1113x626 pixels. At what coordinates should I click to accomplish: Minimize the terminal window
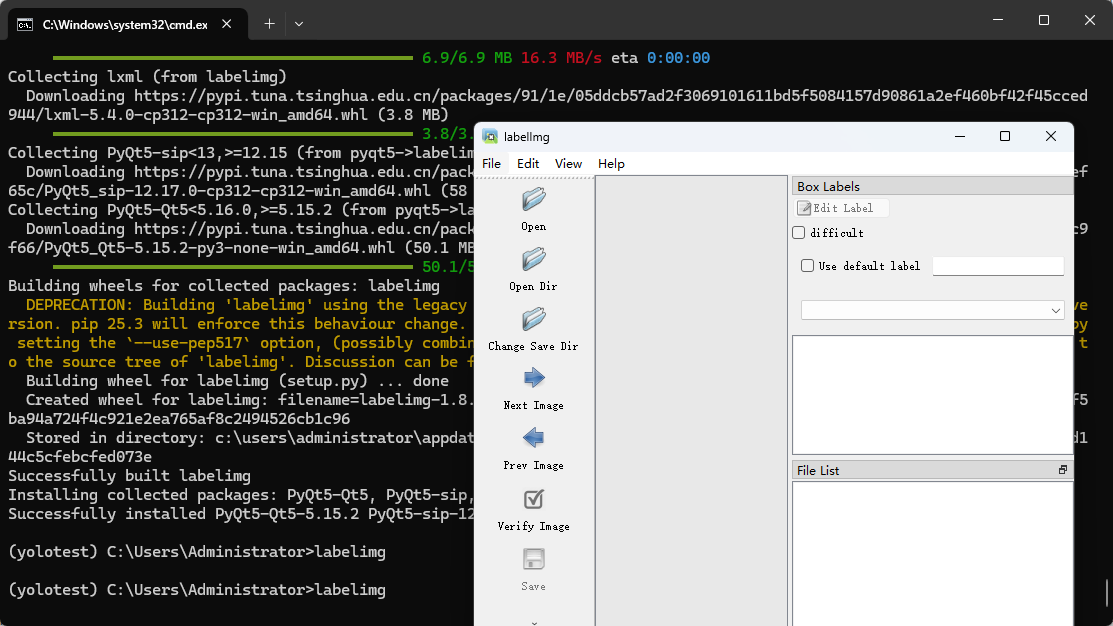pos(998,20)
